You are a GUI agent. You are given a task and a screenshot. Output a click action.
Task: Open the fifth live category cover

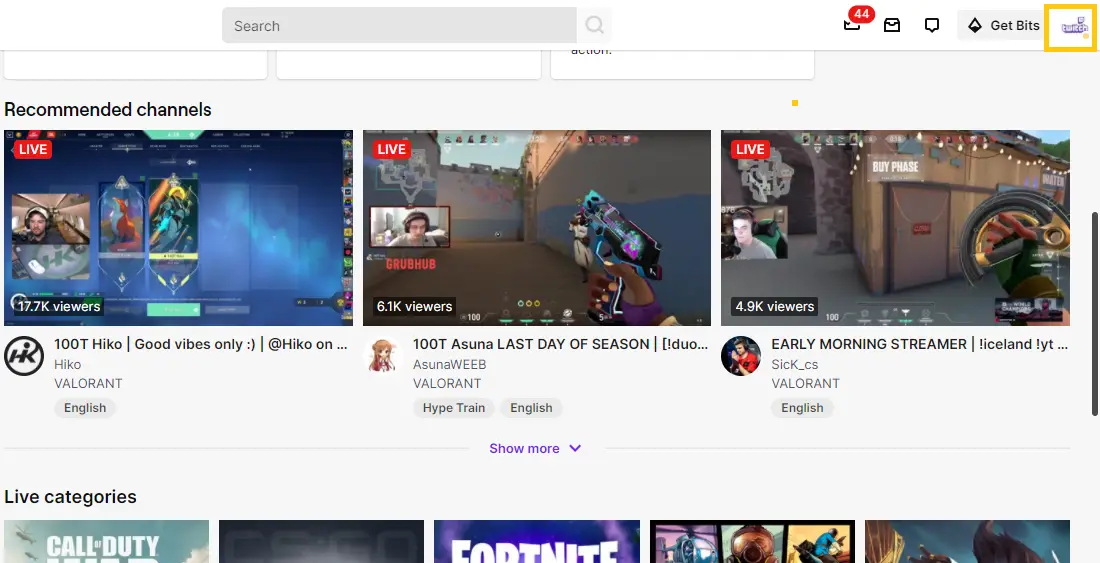(967, 541)
